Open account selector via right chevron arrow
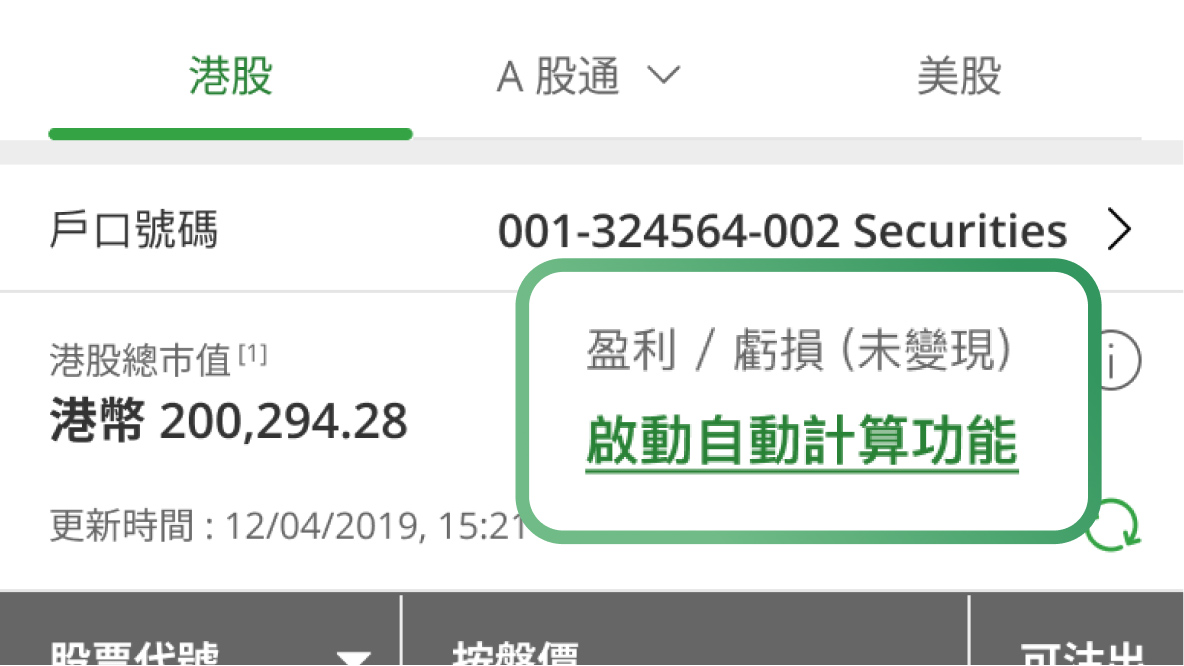Screen dimensions: 1184x666 (x=1119, y=230)
